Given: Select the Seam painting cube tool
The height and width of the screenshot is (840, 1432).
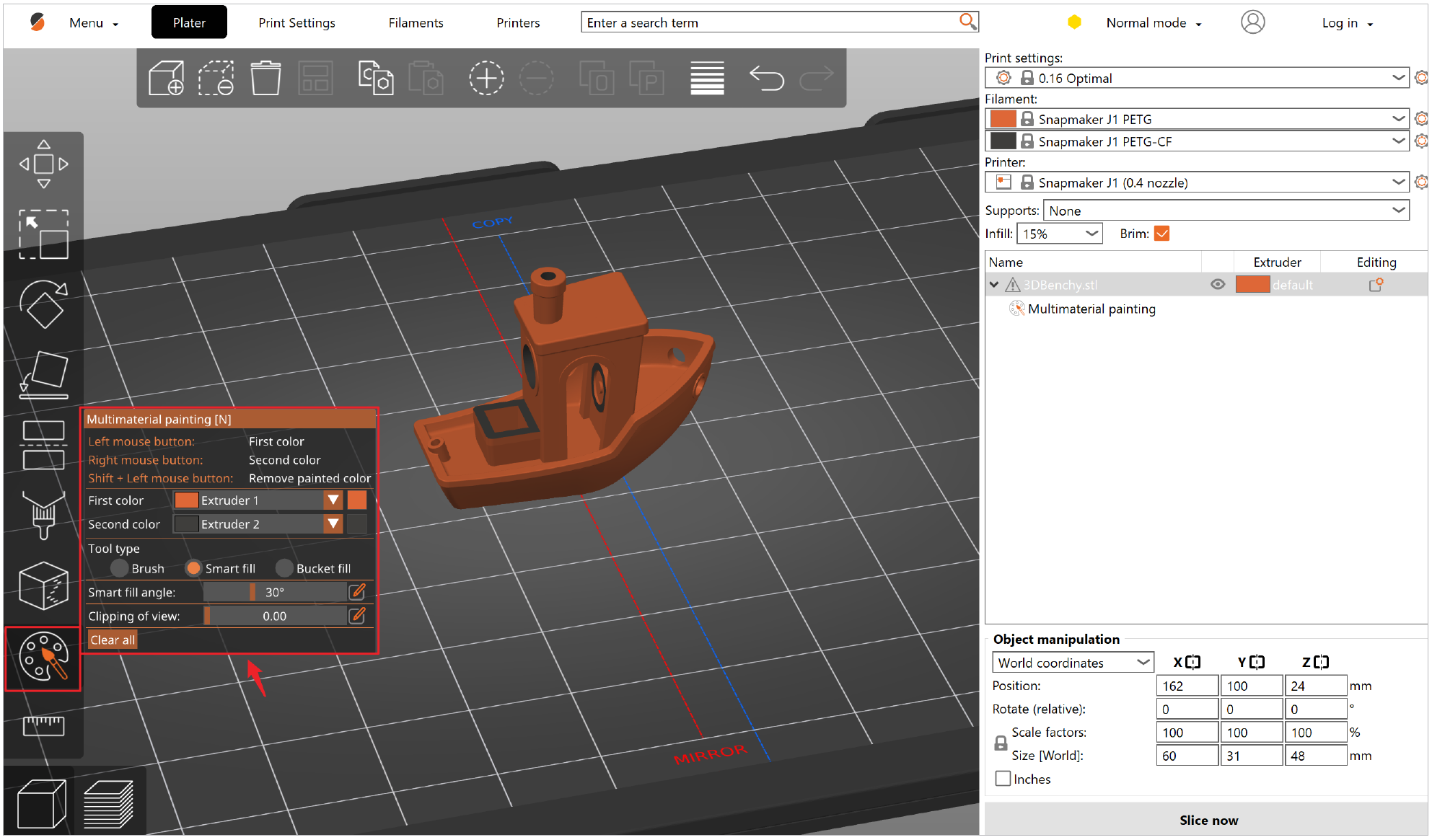Looking at the screenshot, I should tap(43, 585).
